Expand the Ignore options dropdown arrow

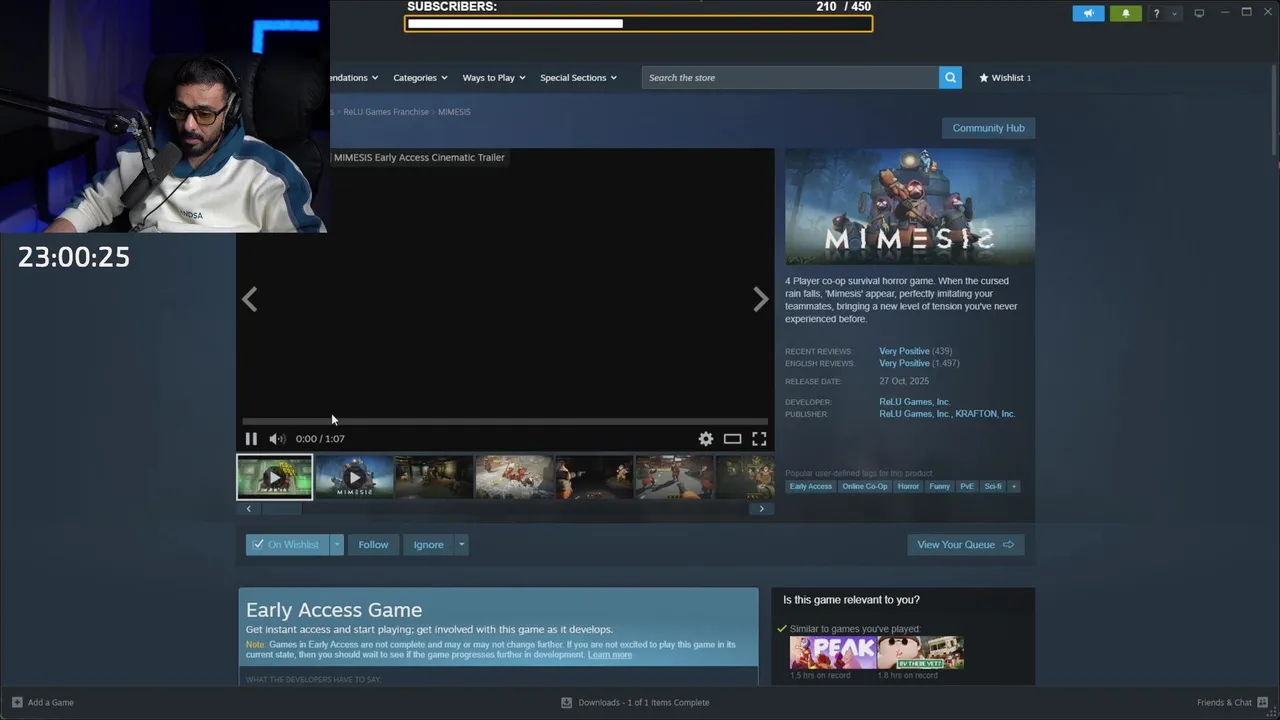[x=461, y=545]
